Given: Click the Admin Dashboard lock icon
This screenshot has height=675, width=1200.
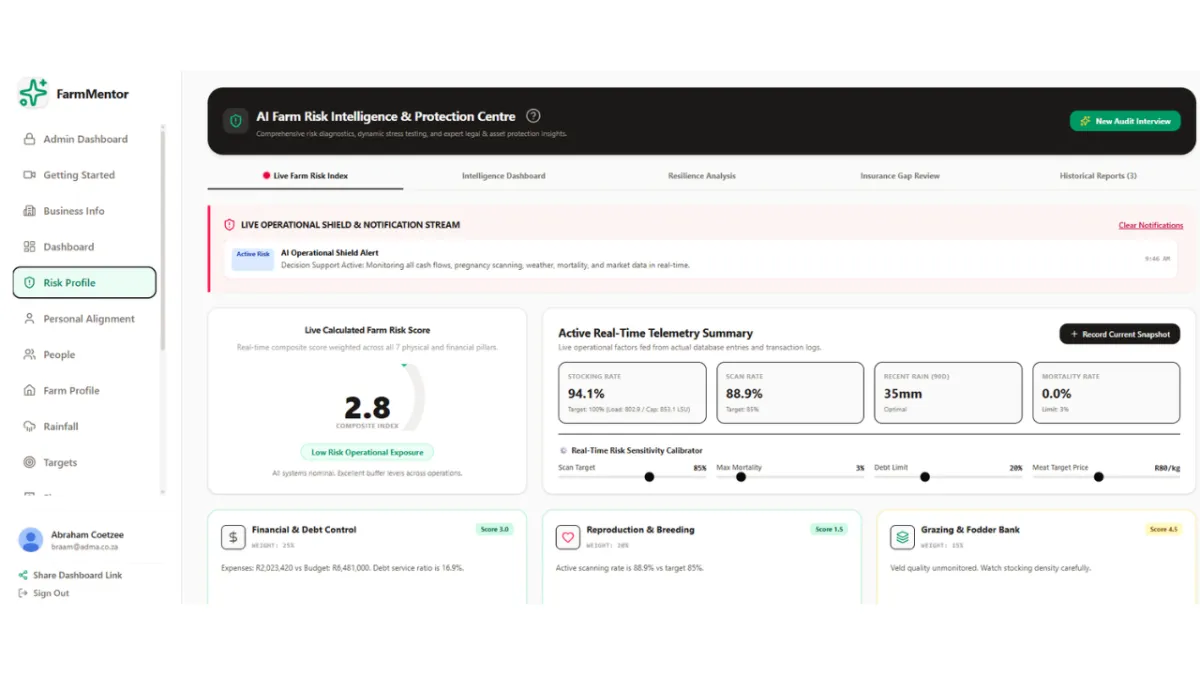Looking at the screenshot, I should click(29, 139).
